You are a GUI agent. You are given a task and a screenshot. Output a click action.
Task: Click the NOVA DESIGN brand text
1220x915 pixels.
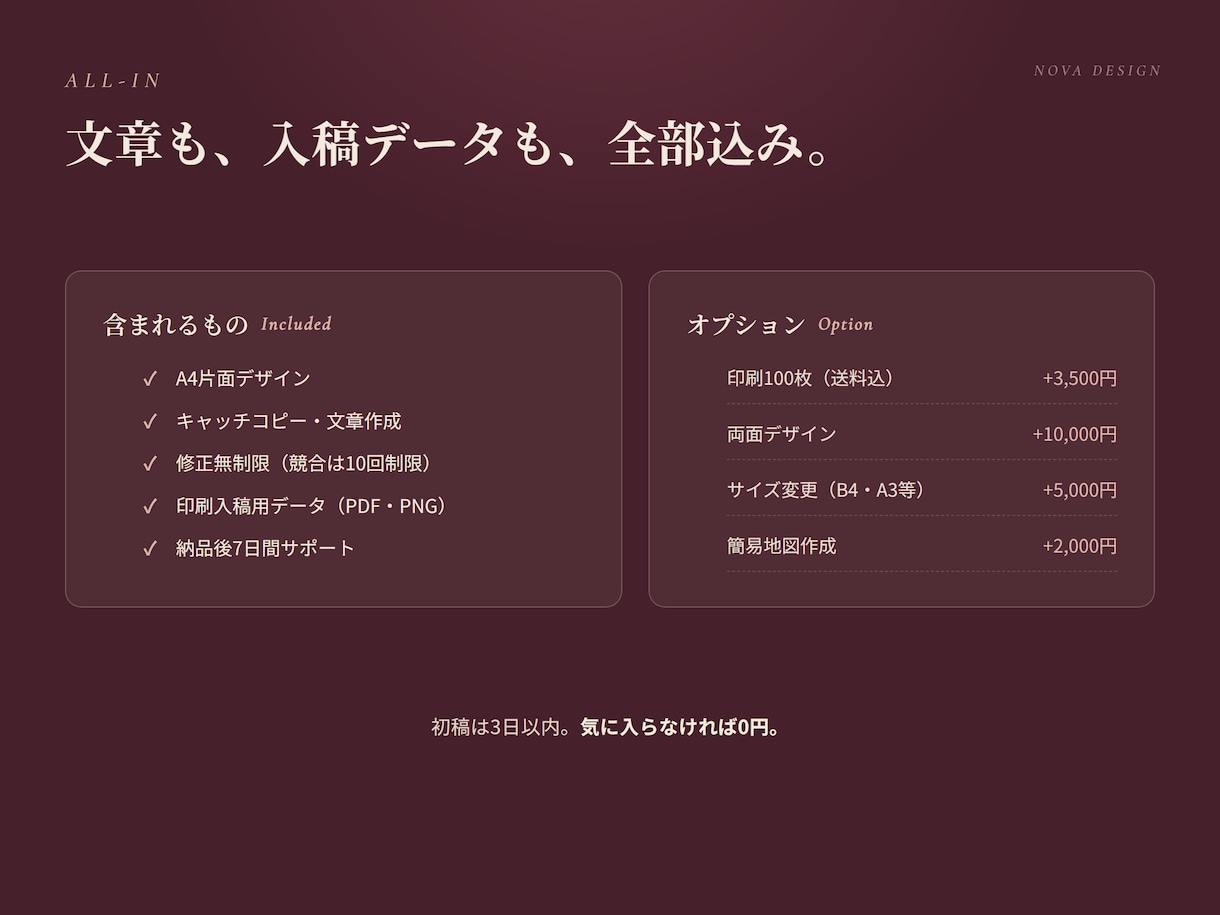[1097, 71]
